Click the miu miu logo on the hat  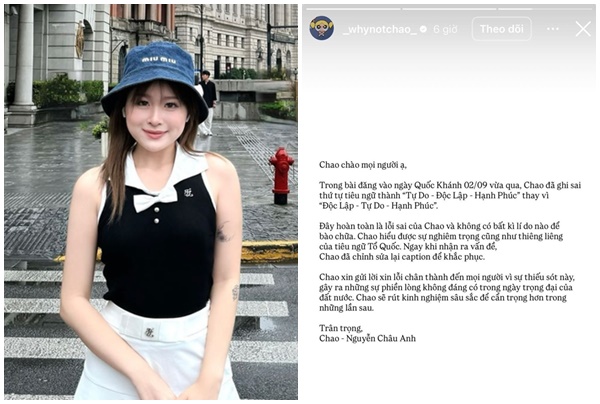[x=159, y=60]
